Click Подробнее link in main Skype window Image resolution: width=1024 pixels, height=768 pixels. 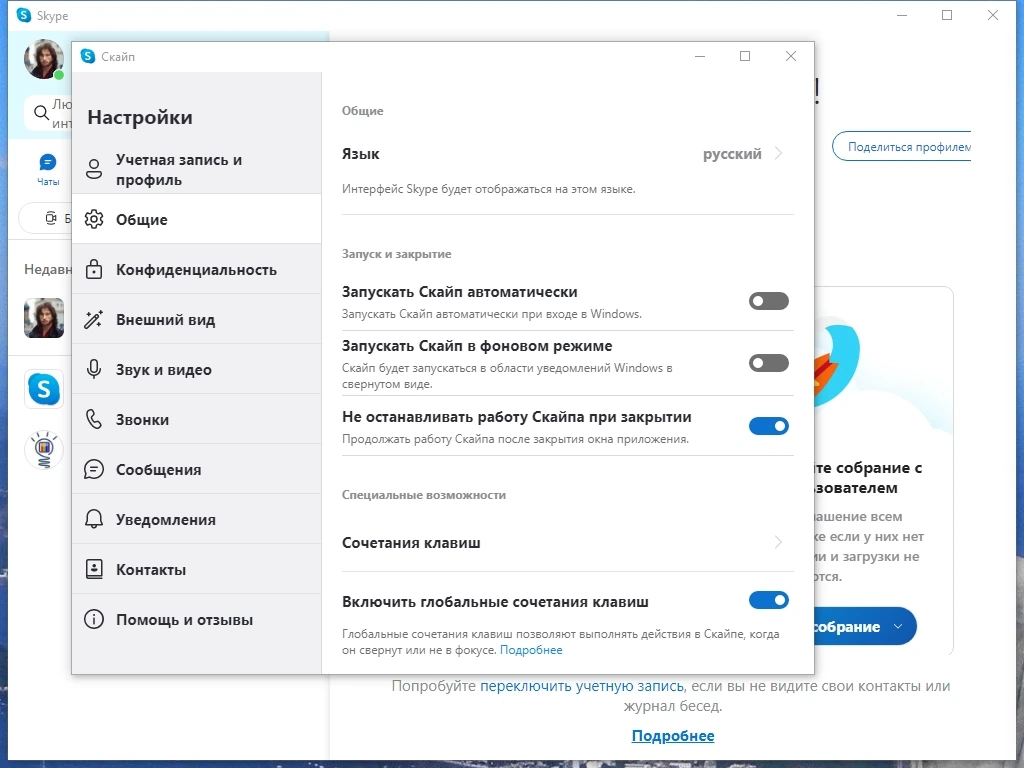click(x=673, y=736)
